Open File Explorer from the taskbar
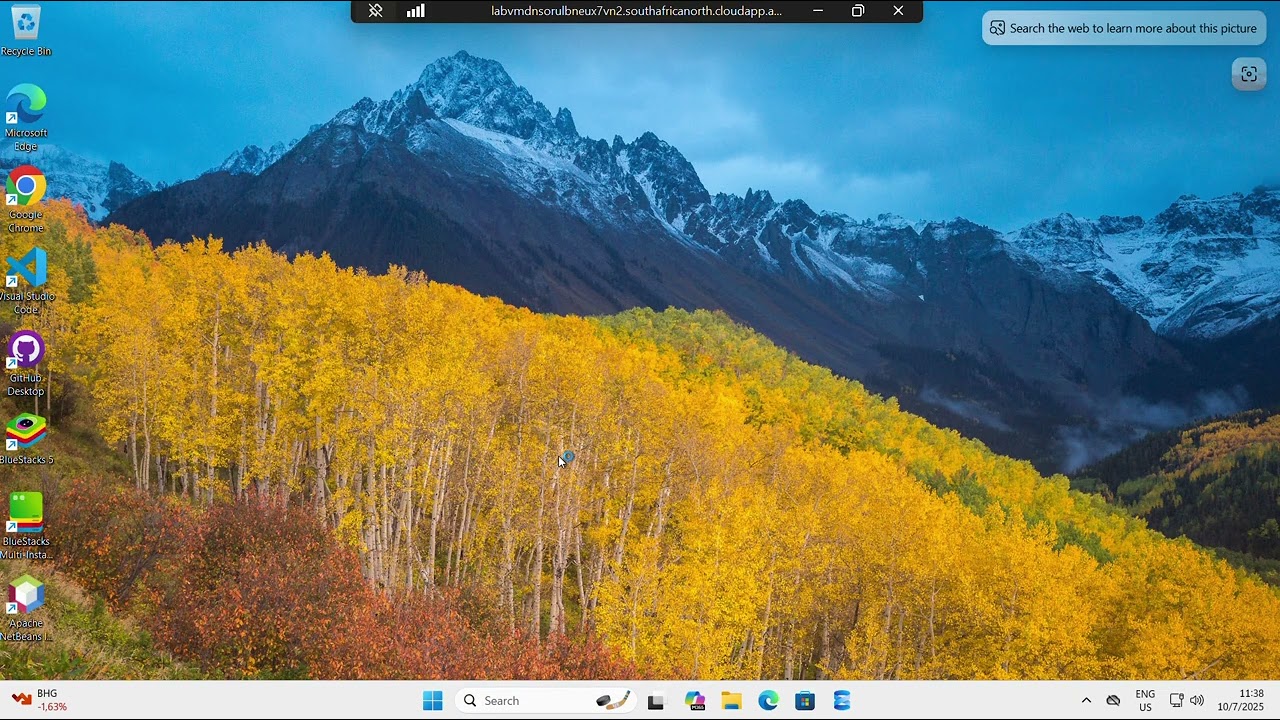Viewport: 1280px width, 720px height. click(x=732, y=701)
